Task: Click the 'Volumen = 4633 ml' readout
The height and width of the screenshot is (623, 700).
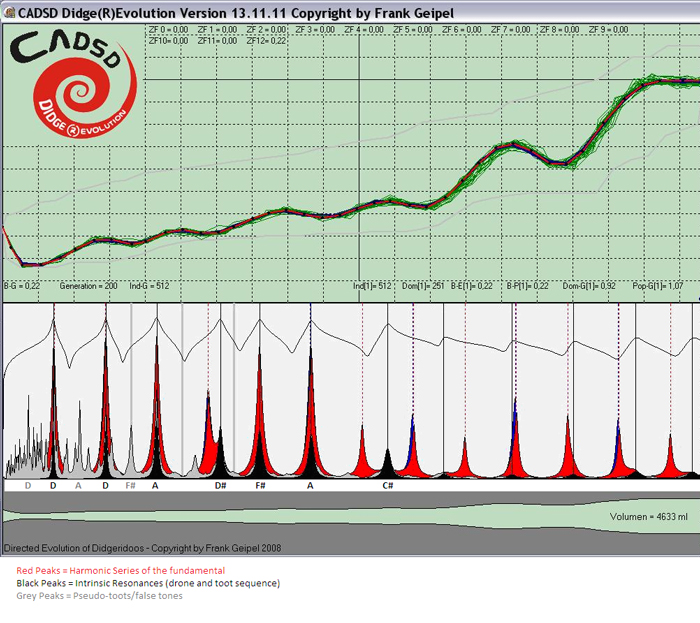Action: (x=649, y=517)
